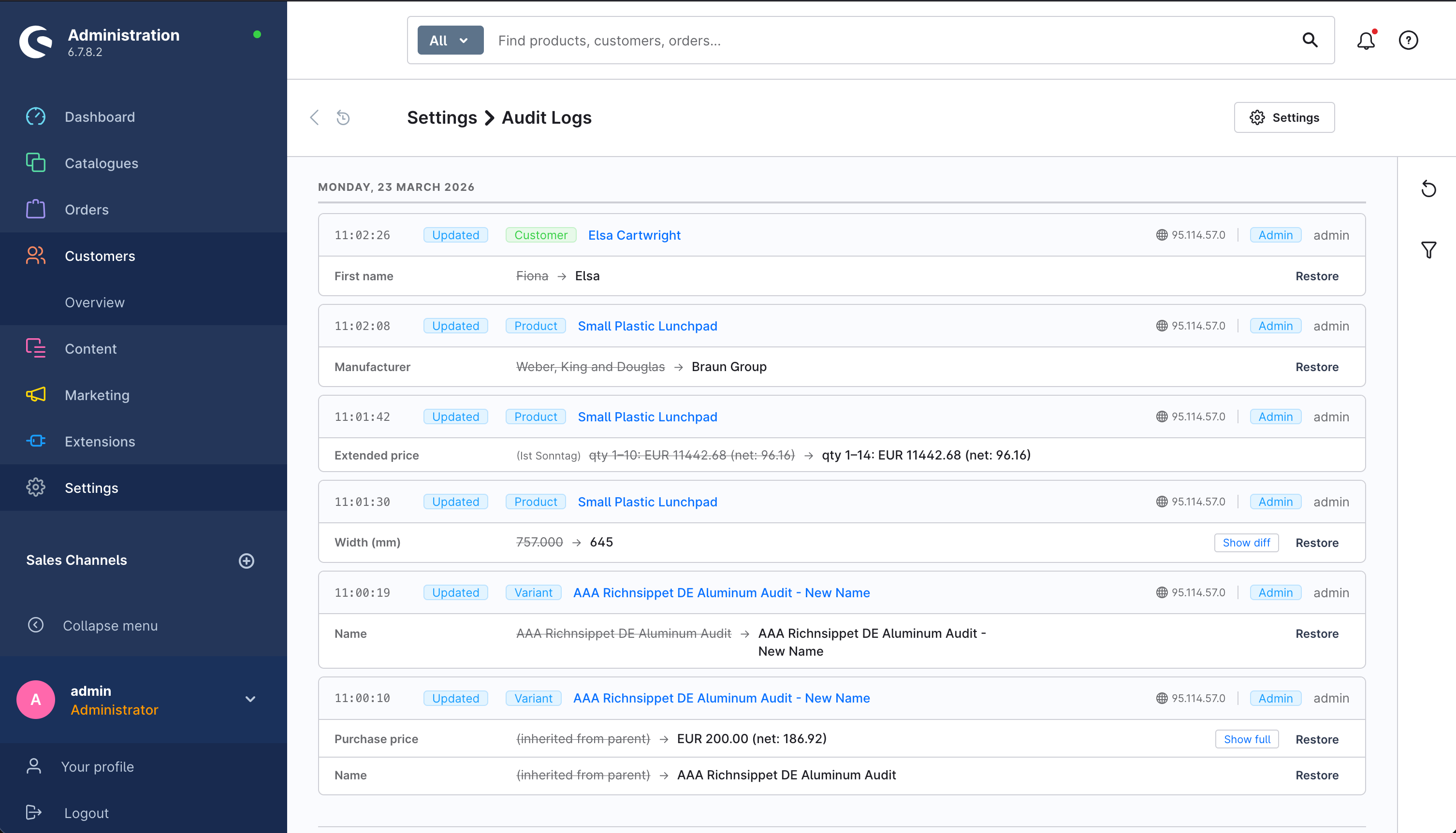
Task: Click the Settings gear icon in sidebar
Action: pyautogui.click(x=35, y=488)
